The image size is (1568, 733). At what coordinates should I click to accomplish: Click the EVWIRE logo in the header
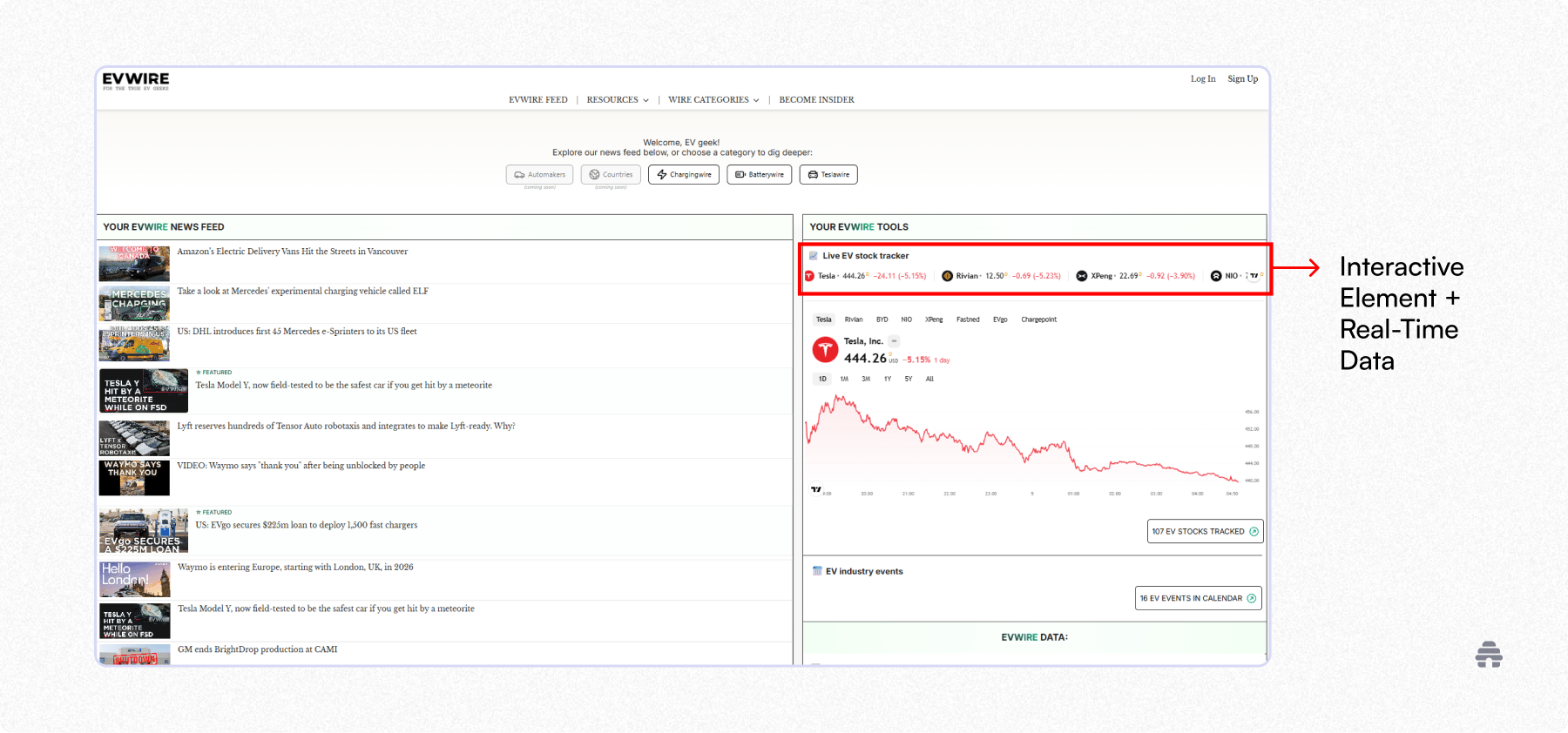tap(136, 81)
